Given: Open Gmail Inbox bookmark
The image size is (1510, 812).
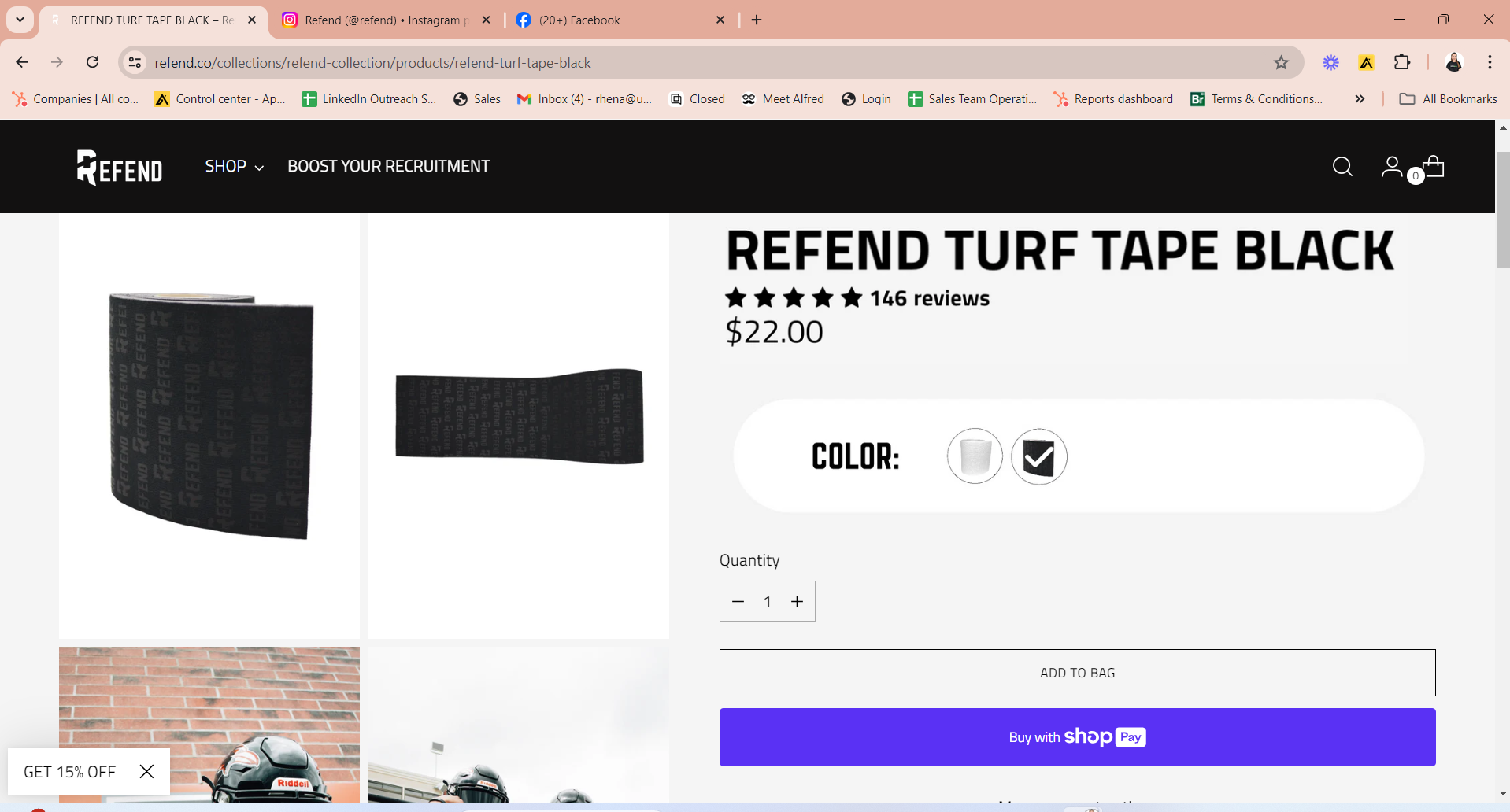Looking at the screenshot, I should [x=585, y=99].
